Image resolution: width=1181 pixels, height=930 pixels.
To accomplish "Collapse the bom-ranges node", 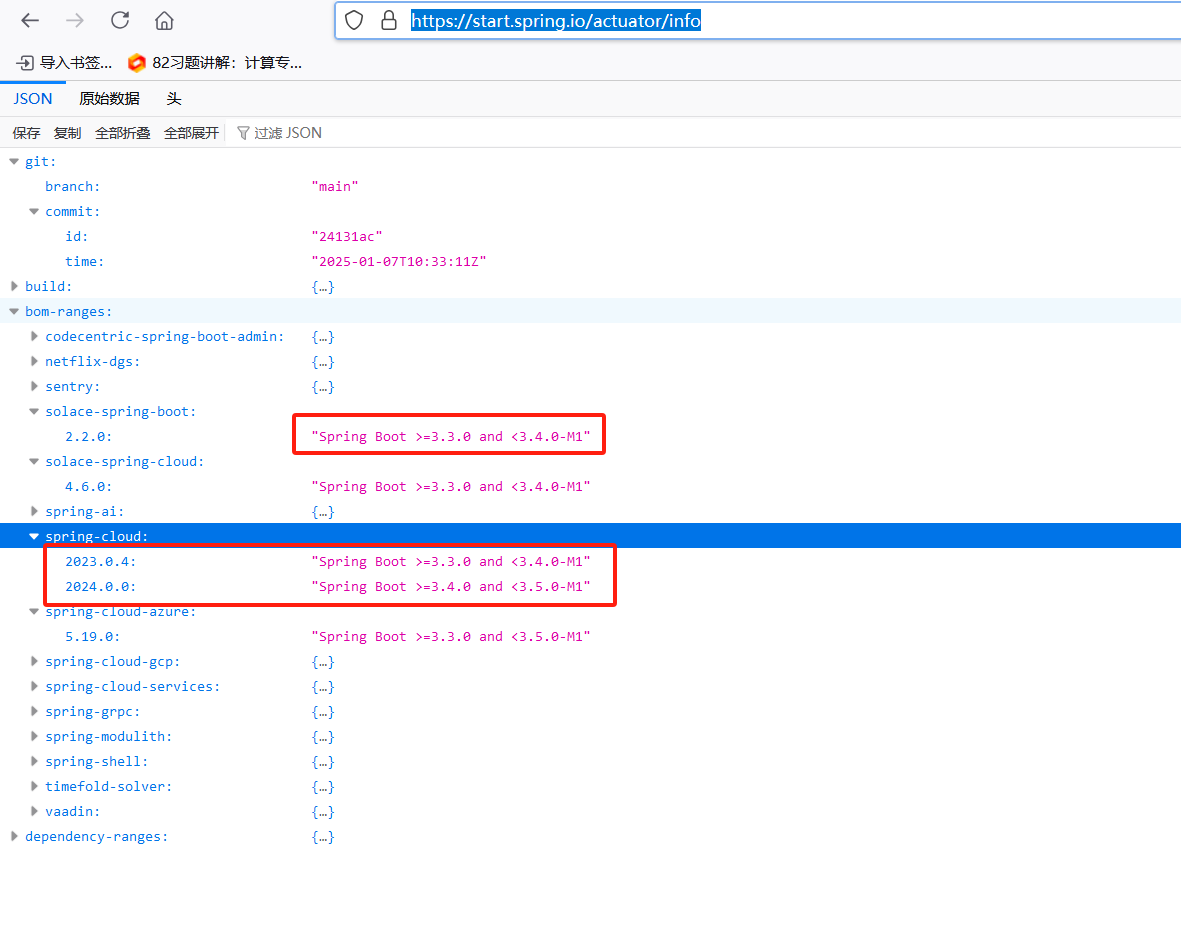I will 14,311.
